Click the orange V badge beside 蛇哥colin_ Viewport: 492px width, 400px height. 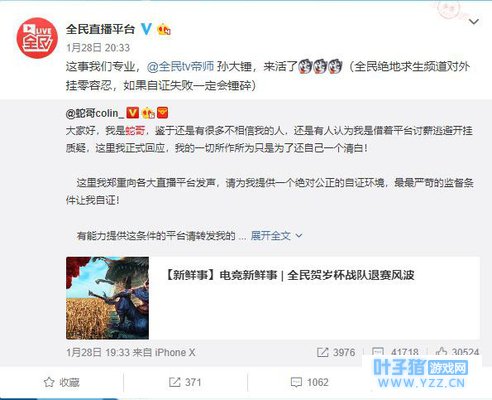point(133,113)
